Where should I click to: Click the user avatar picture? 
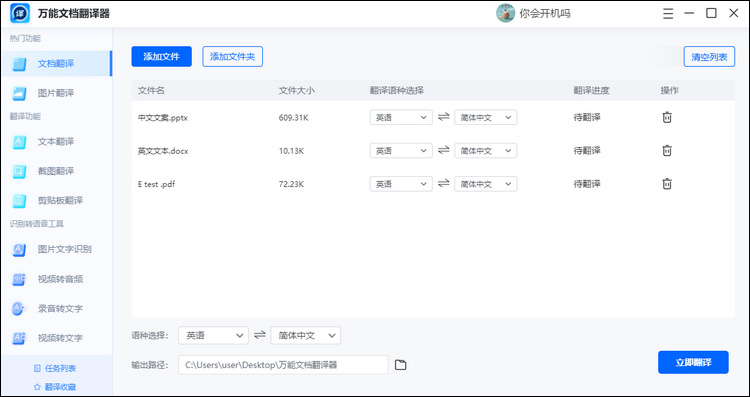point(505,13)
